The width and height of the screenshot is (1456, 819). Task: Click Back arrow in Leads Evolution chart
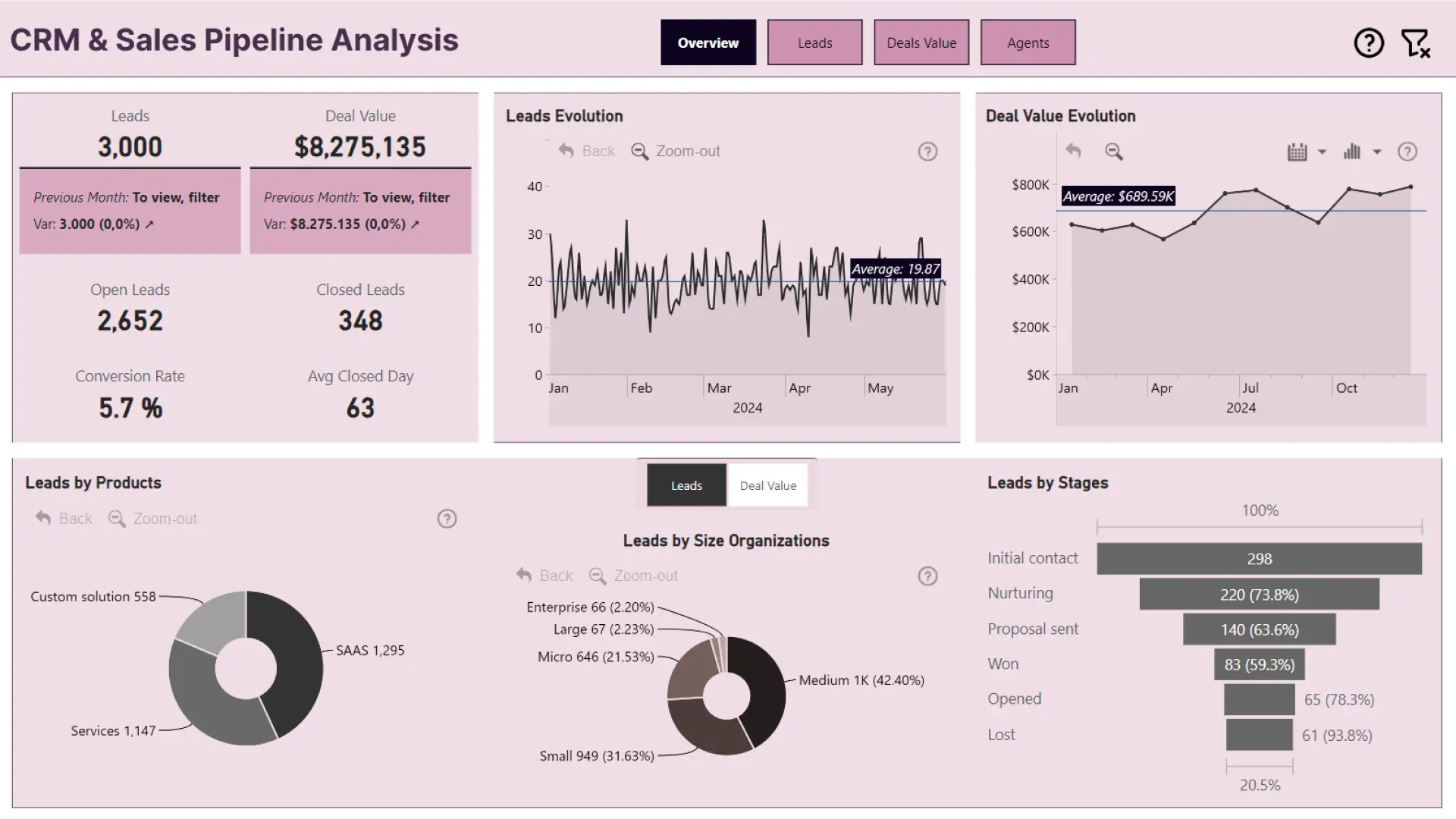pos(566,151)
